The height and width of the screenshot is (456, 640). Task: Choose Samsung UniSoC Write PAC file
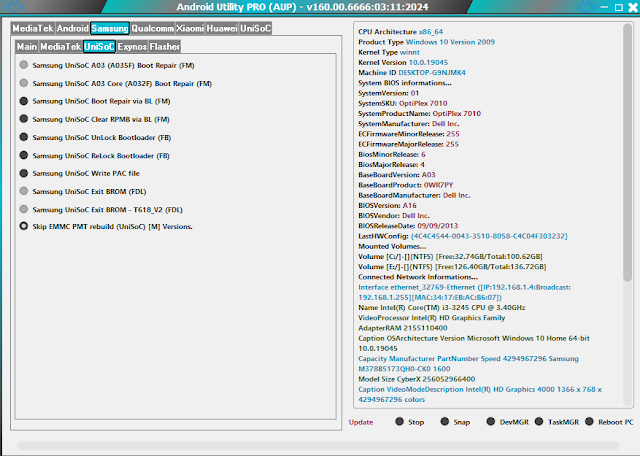pos(80,174)
